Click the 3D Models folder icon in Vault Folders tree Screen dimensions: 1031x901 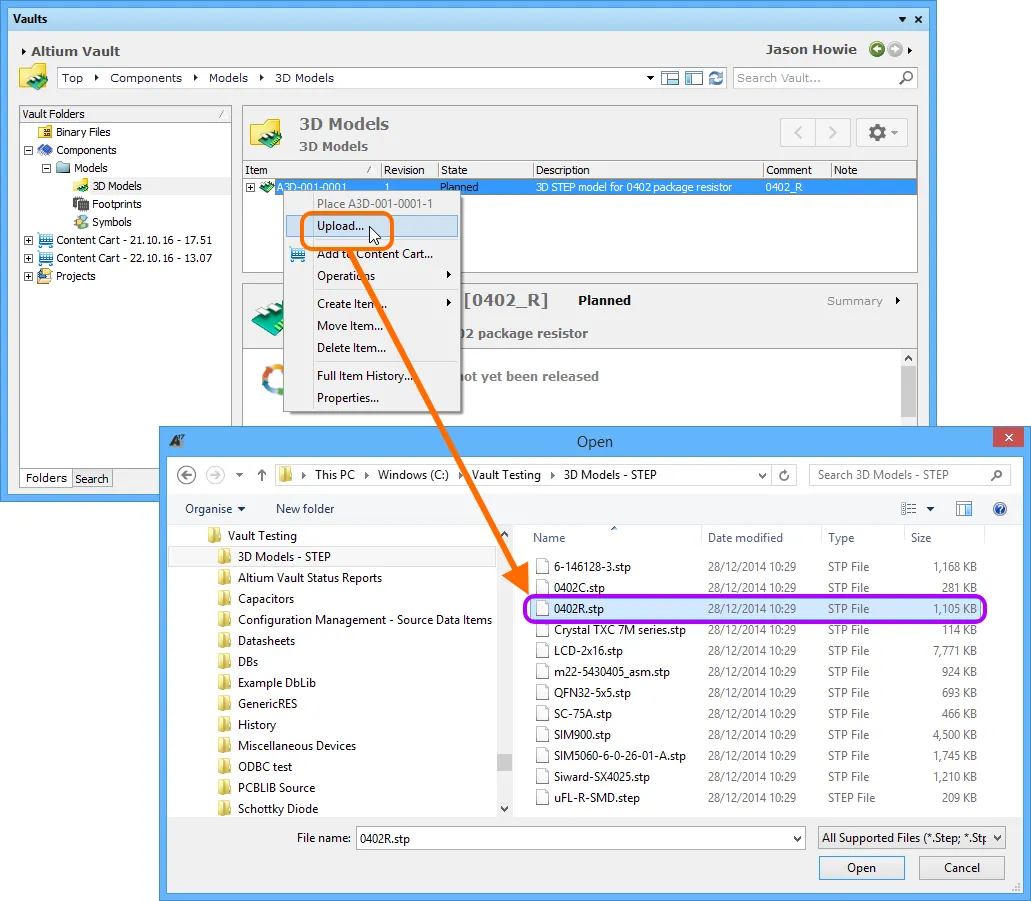(x=82, y=186)
